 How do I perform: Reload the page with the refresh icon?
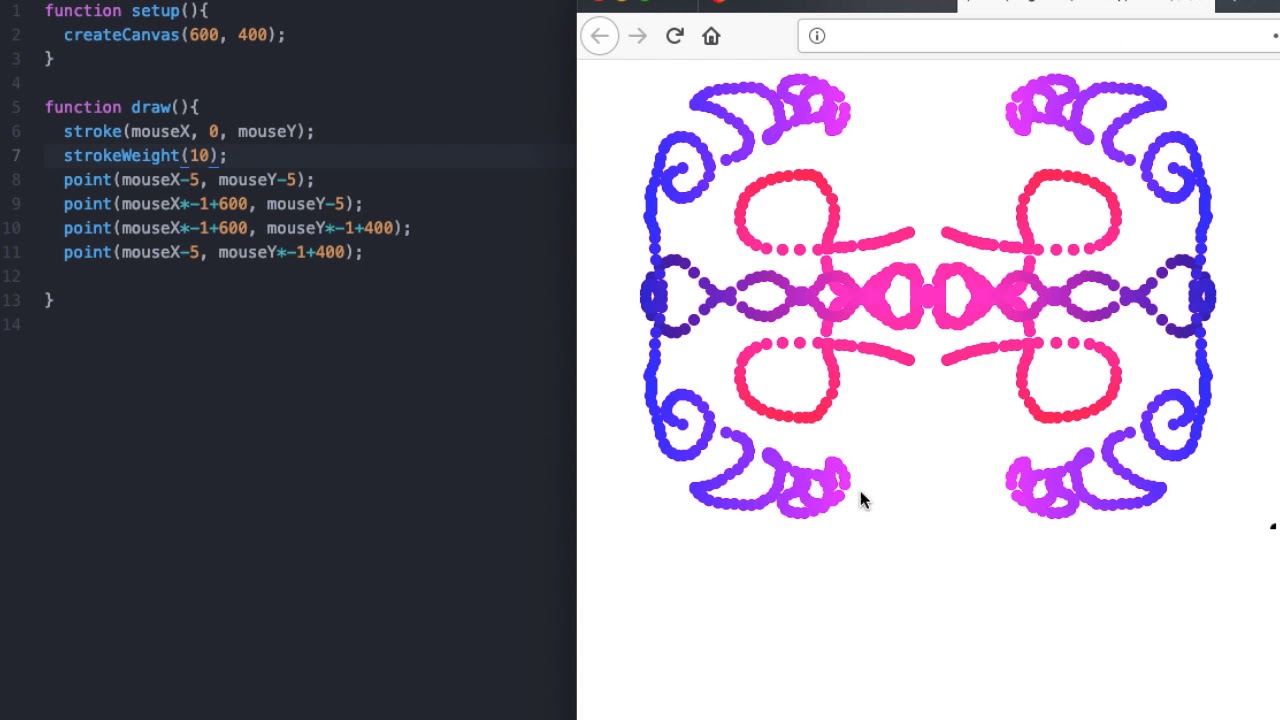click(674, 36)
